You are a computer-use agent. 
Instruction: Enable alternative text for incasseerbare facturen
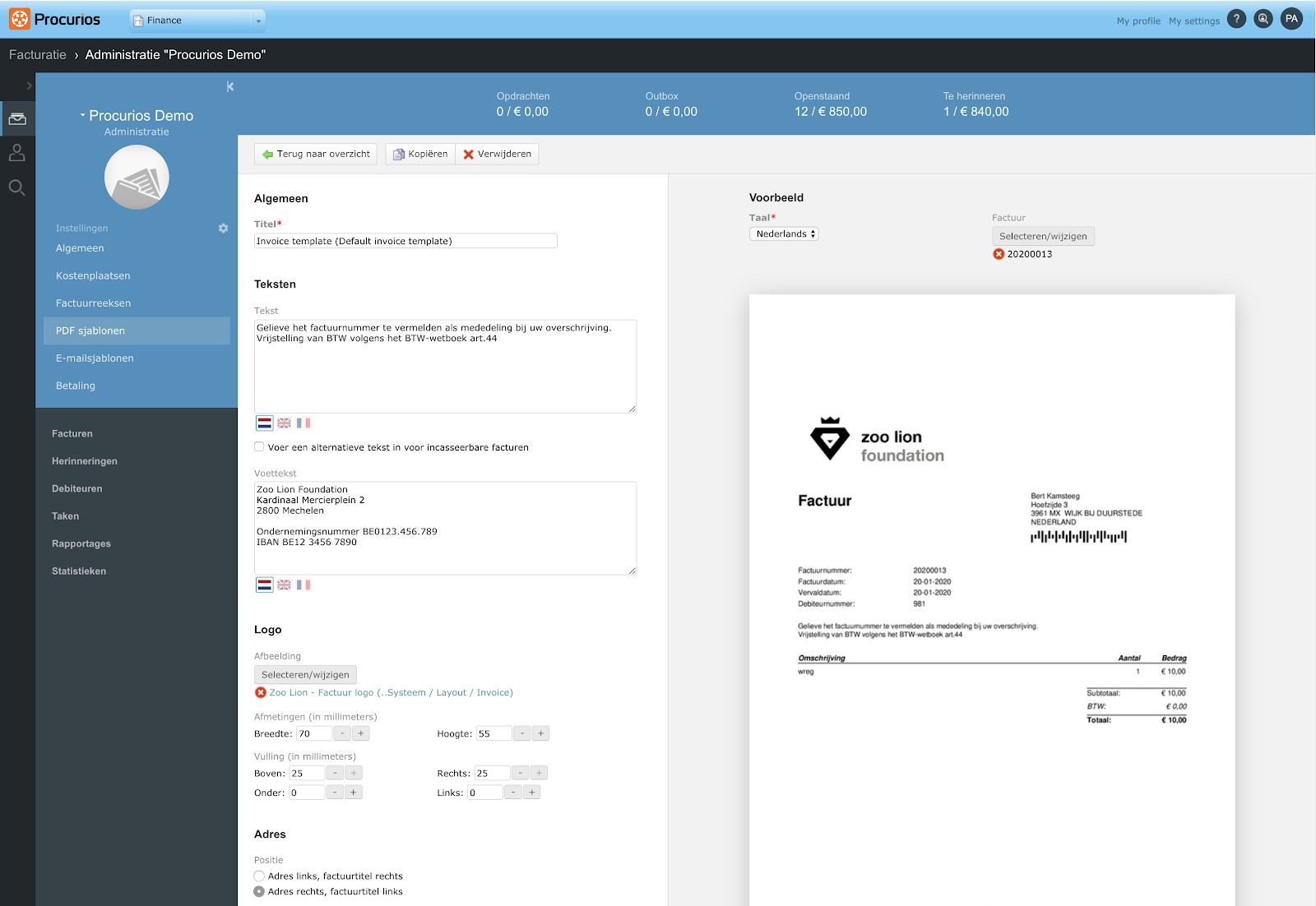click(259, 447)
